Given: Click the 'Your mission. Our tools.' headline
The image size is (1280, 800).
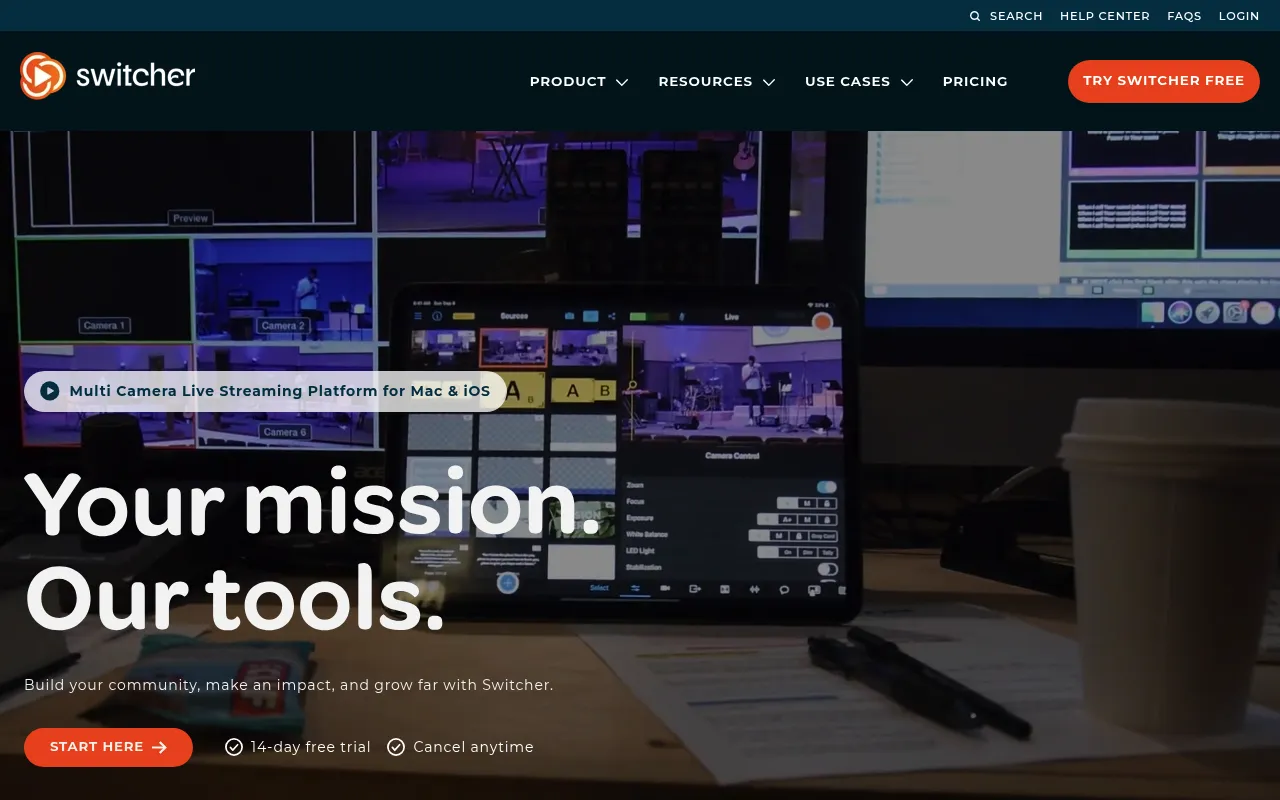Looking at the screenshot, I should tap(313, 550).
